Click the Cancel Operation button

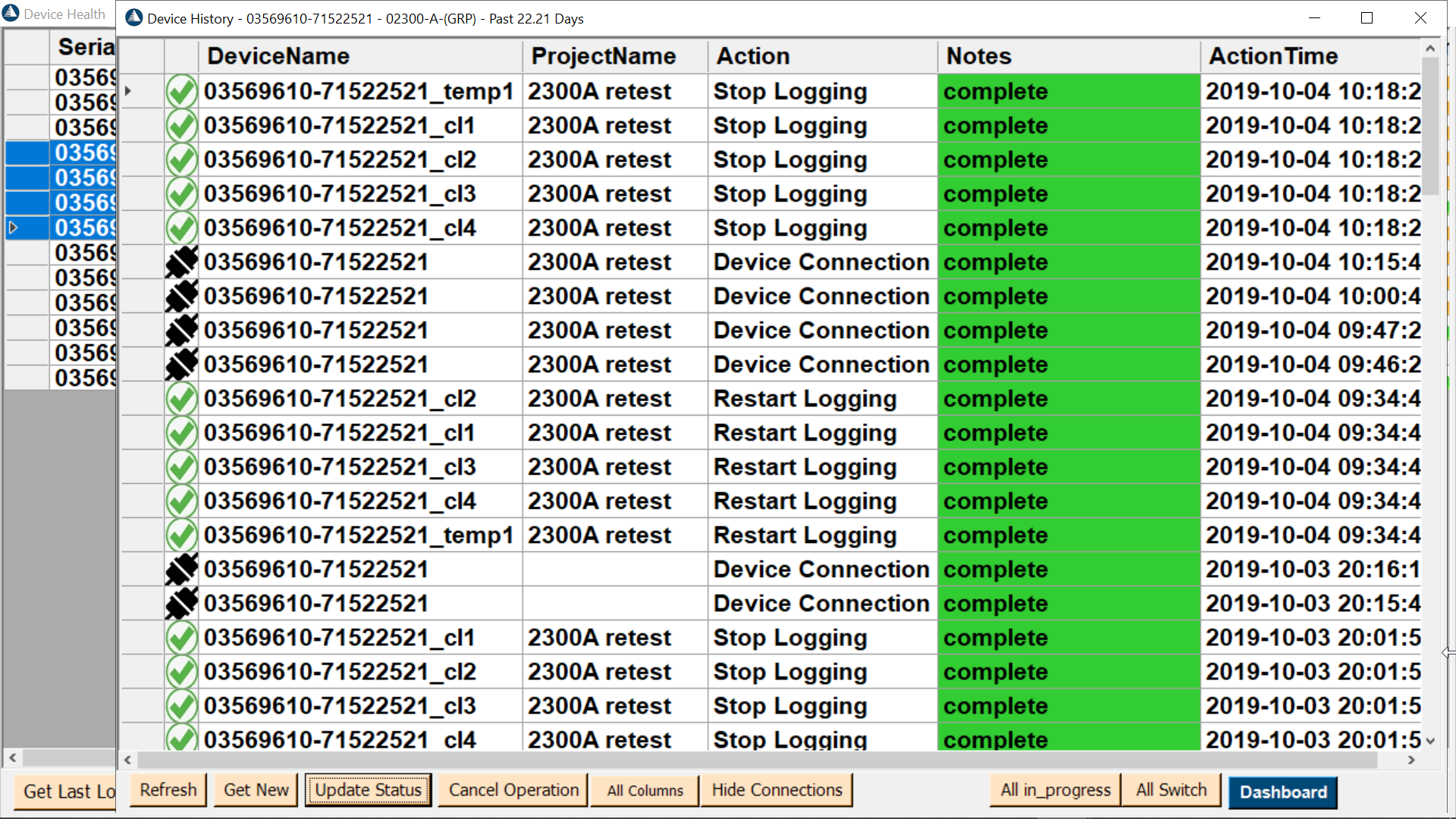(x=513, y=790)
